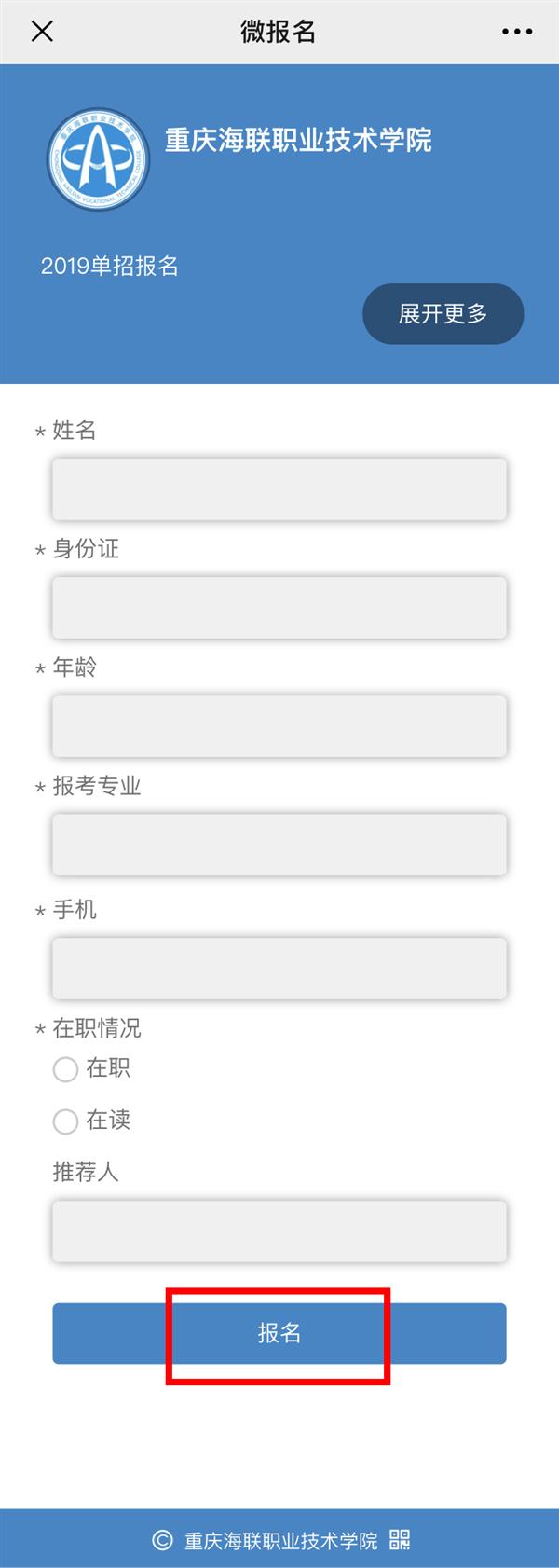Click the 重庆海联职业技术学院 header title
This screenshot has width=559, height=1568.
(298, 141)
